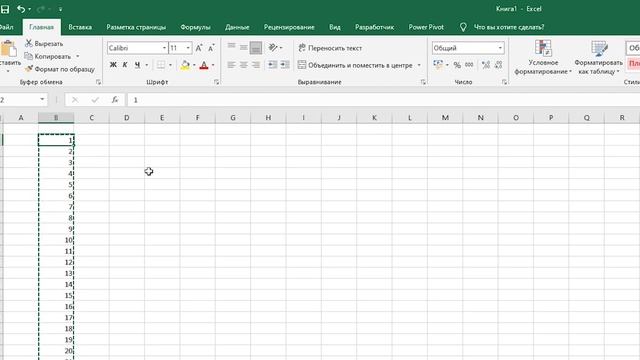Copy selection with Копировать
This screenshot has width=640, height=360.
pos(48,56)
